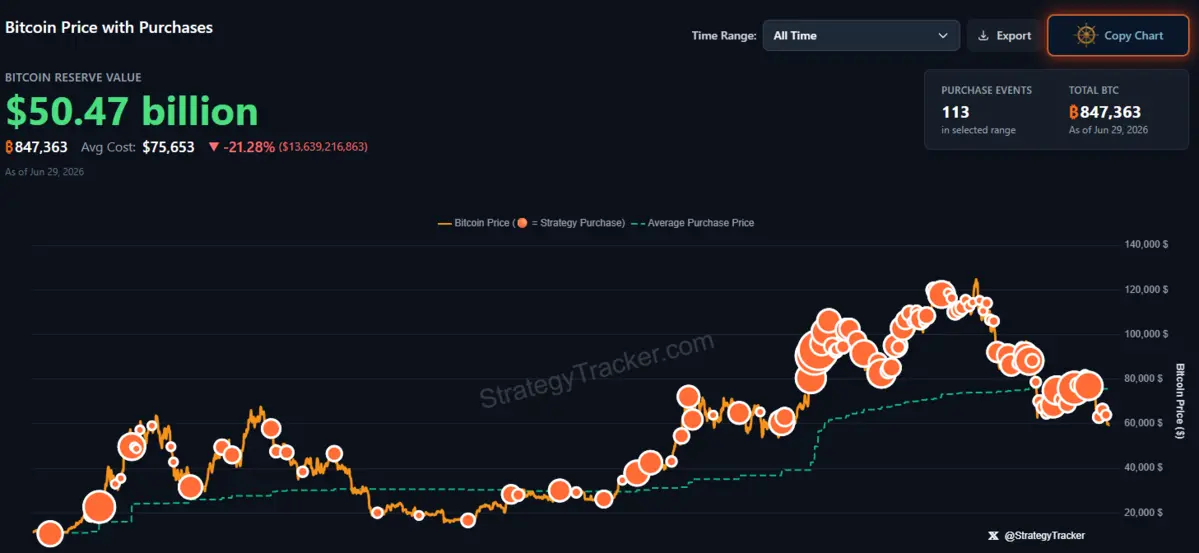This screenshot has width=1199, height=553.
Task: Click the @StrategyTracker handle text
Action: click(1044, 535)
